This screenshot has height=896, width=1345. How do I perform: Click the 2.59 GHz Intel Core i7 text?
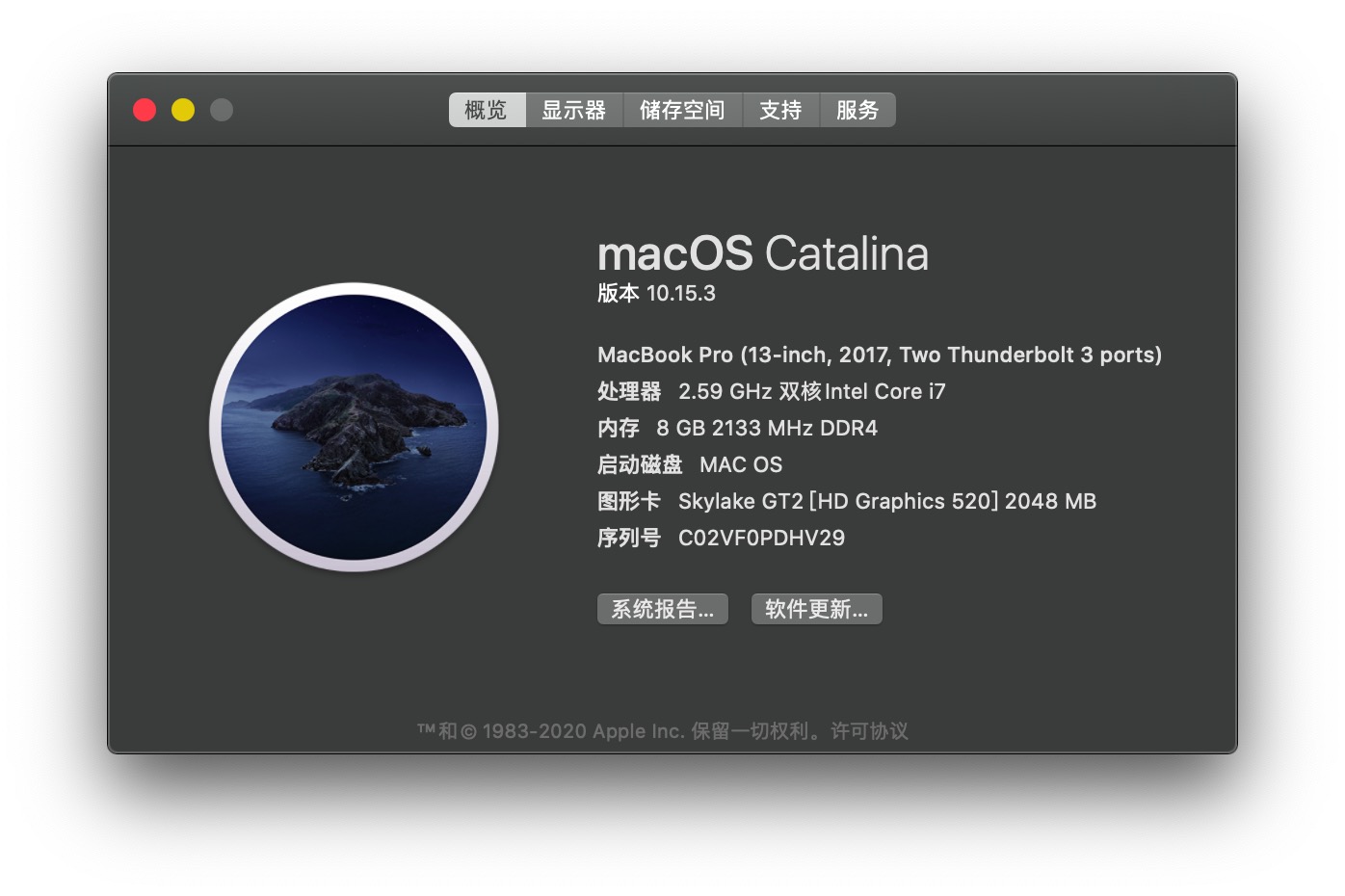pos(811,391)
